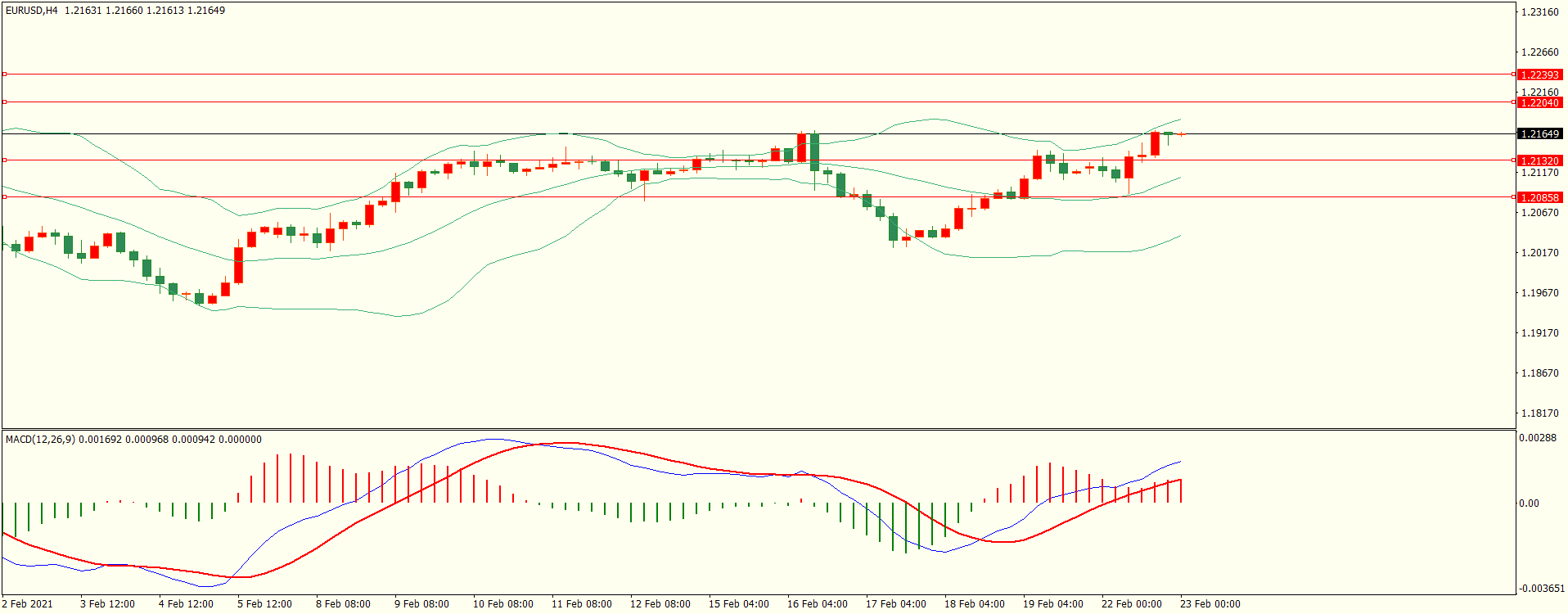Click the 2 Feb 2021 date label
1568x614 pixels.
(x=28, y=604)
